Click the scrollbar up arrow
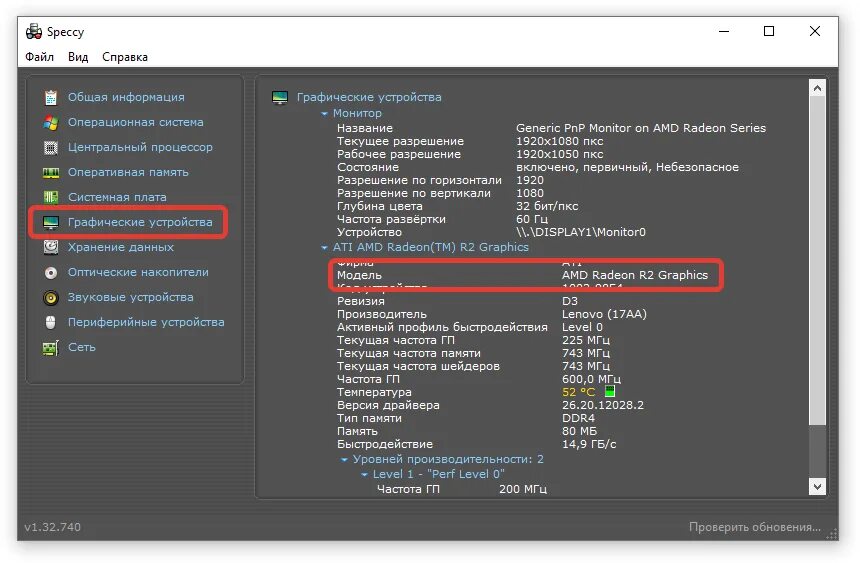The width and height of the screenshot is (860, 563). [x=817, y=88]
